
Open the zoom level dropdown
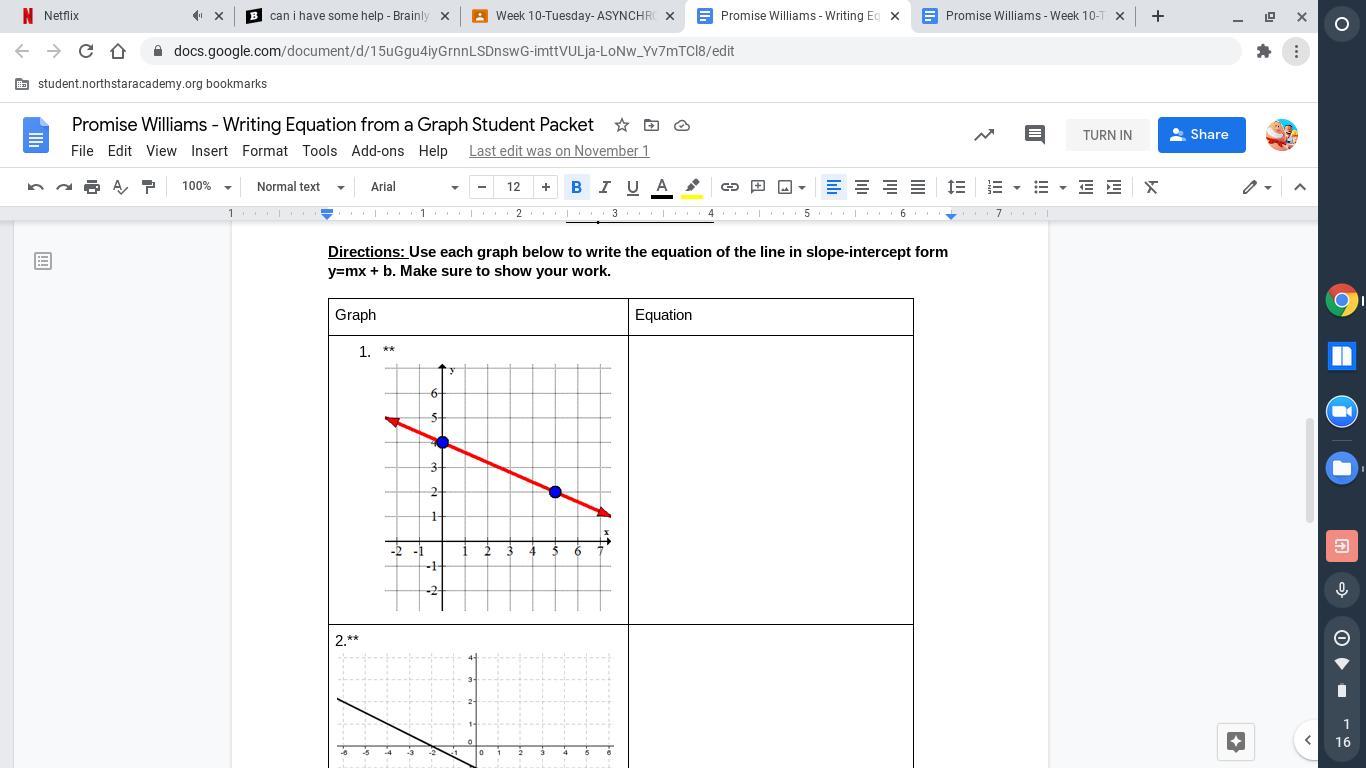click(x=207, y=187)
